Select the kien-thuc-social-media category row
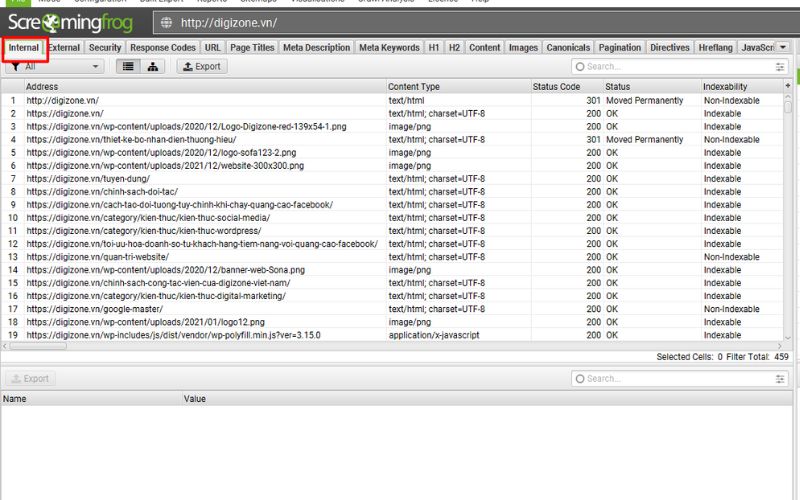Viewport: 800px width, 500px height. pyautogui.click(x=391, y=218)
